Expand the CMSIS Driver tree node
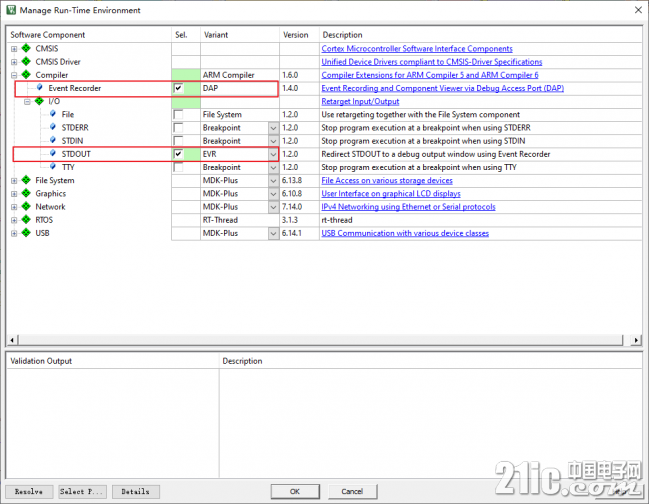 coord(14,62)
